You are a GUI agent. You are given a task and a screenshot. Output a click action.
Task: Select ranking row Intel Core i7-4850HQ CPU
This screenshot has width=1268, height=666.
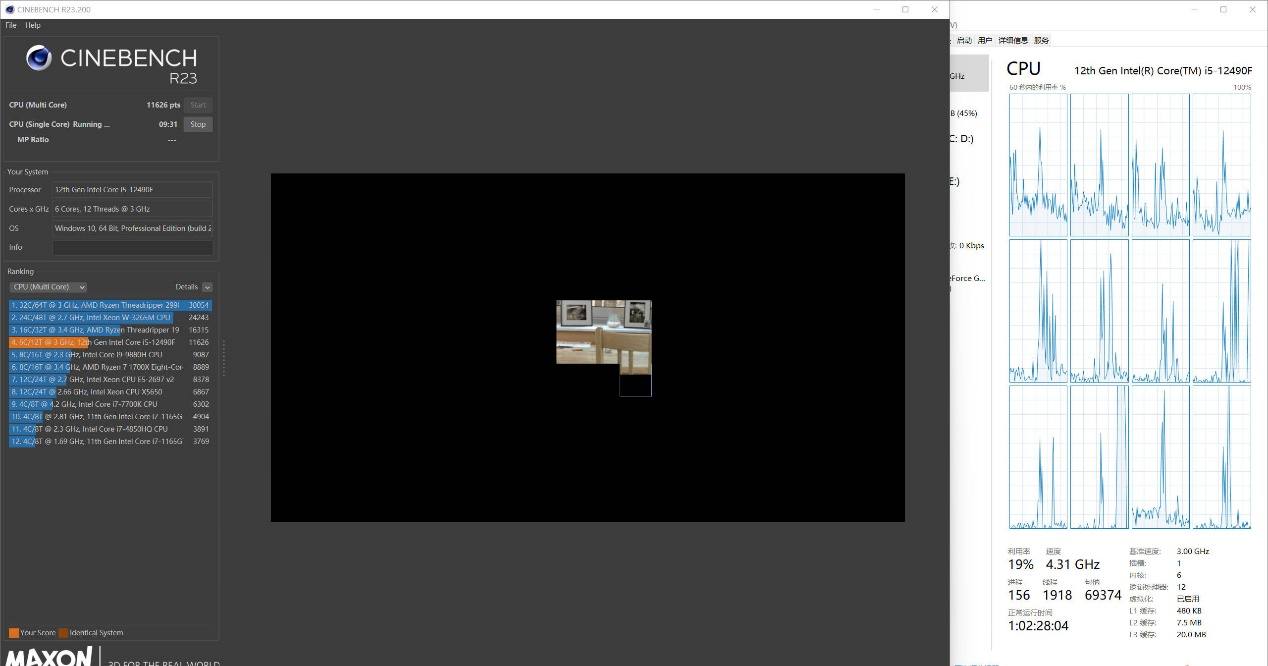click(x=110, y=429)
